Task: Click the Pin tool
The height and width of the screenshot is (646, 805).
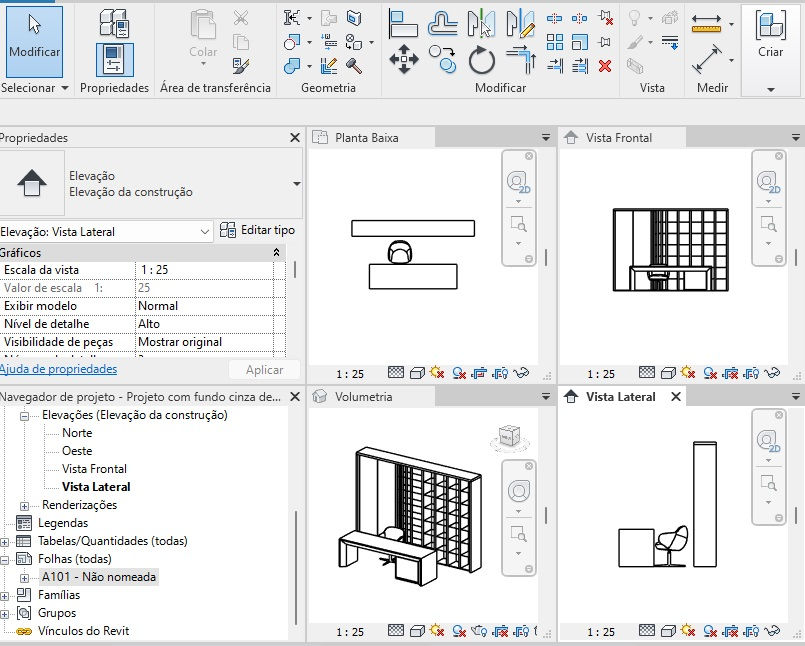Action: (x=604, y=42)
